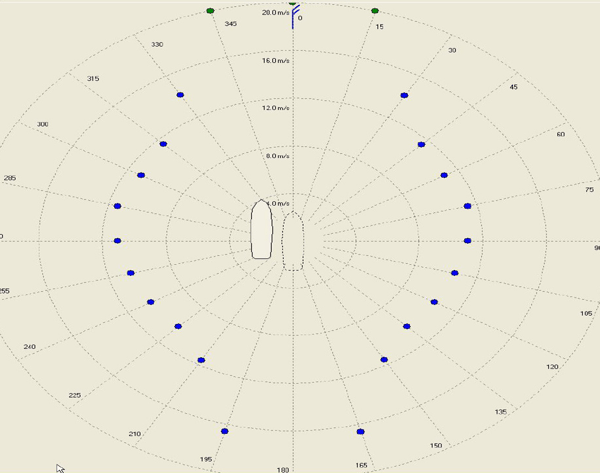Click the 0 degree heading label
Image resolution: width=600 pixels, height=473 pixels.
[x=300, y=18]
